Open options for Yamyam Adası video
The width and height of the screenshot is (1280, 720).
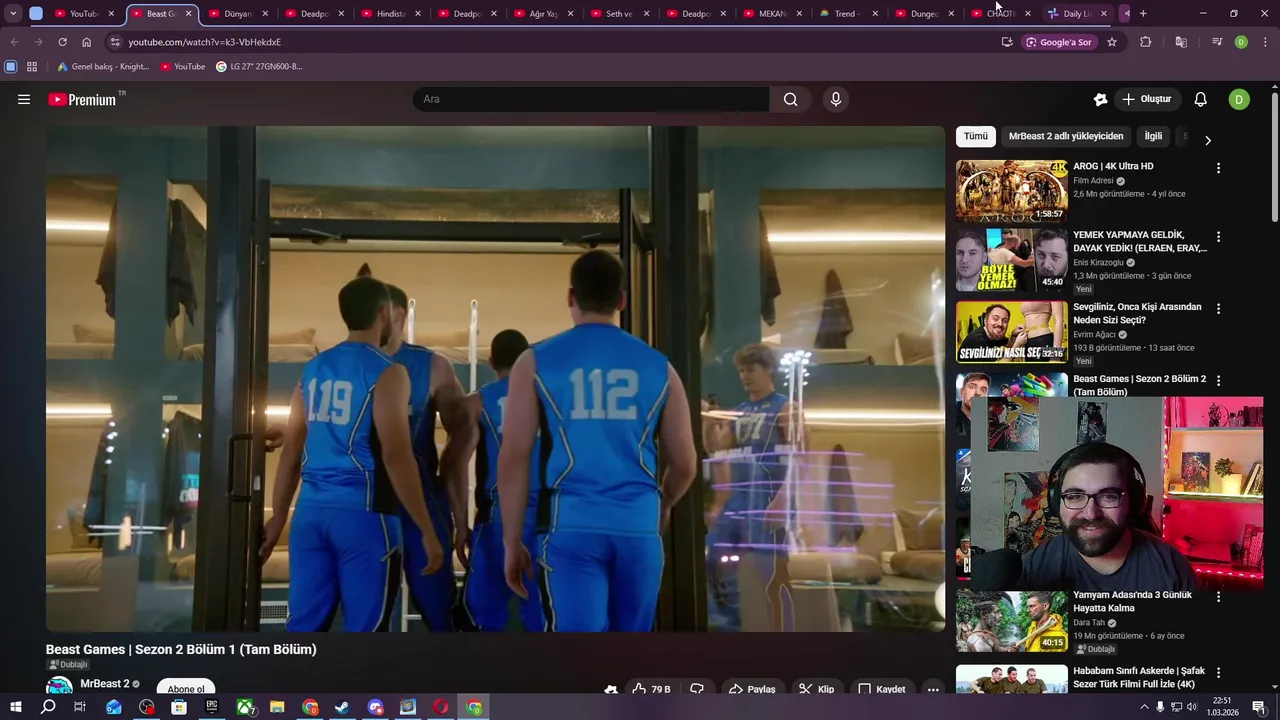[x=1218, y=597]
